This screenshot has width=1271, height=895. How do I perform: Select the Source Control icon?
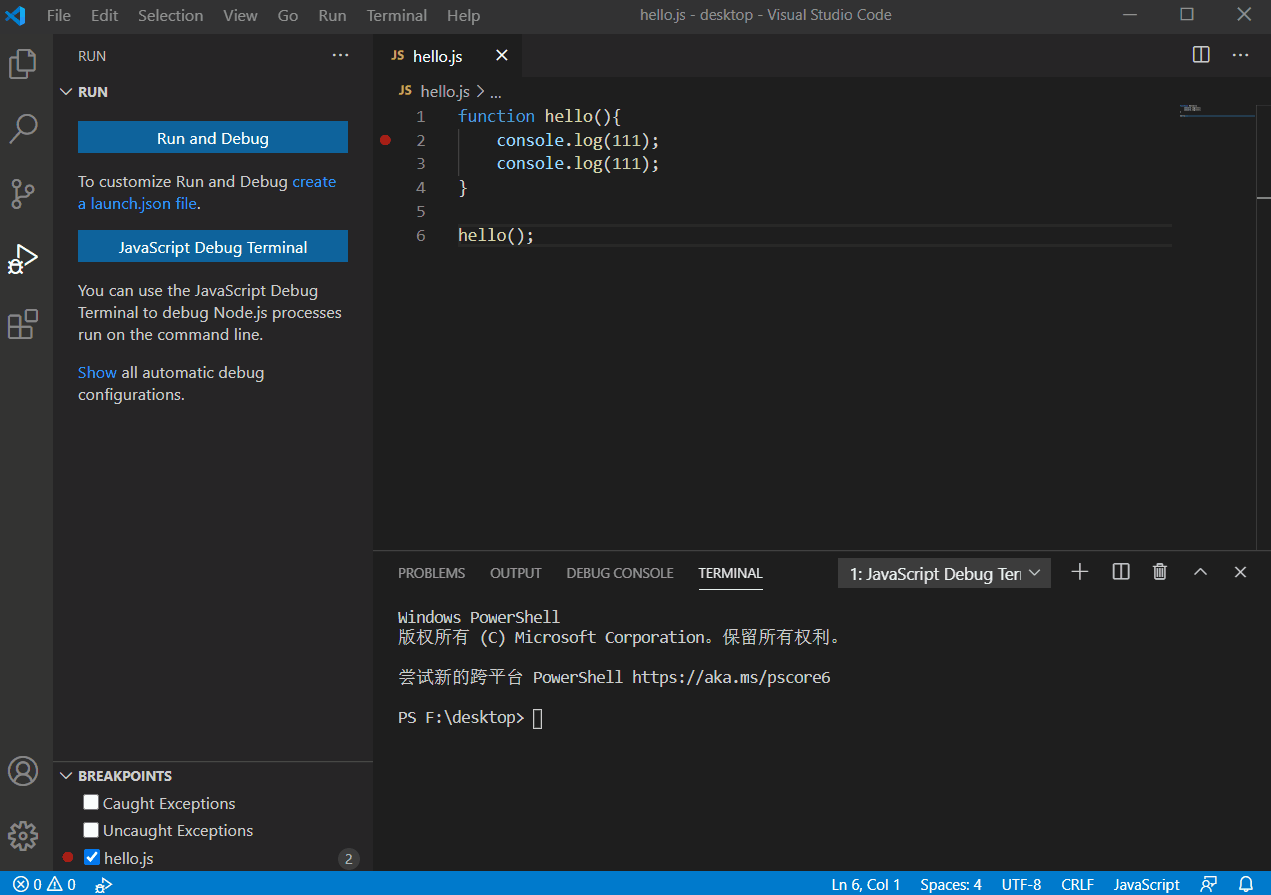(x=23, y=194)
